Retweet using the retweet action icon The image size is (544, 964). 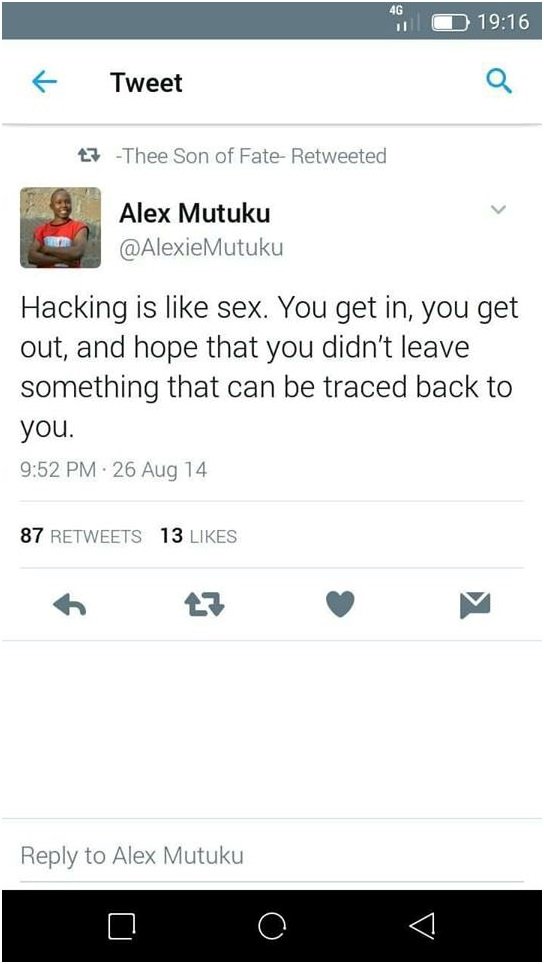tap(205, 605)
